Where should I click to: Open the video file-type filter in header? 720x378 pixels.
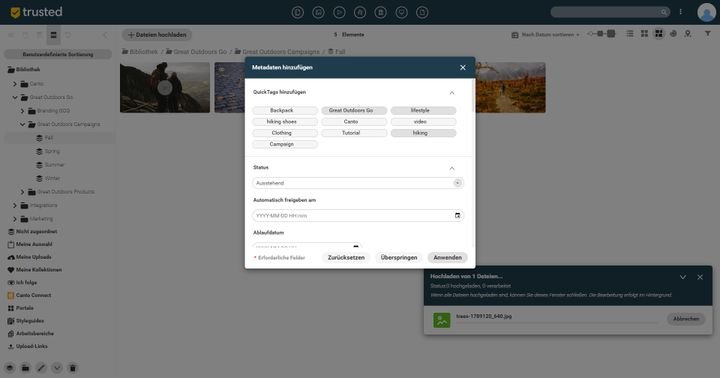coord(339,12)
